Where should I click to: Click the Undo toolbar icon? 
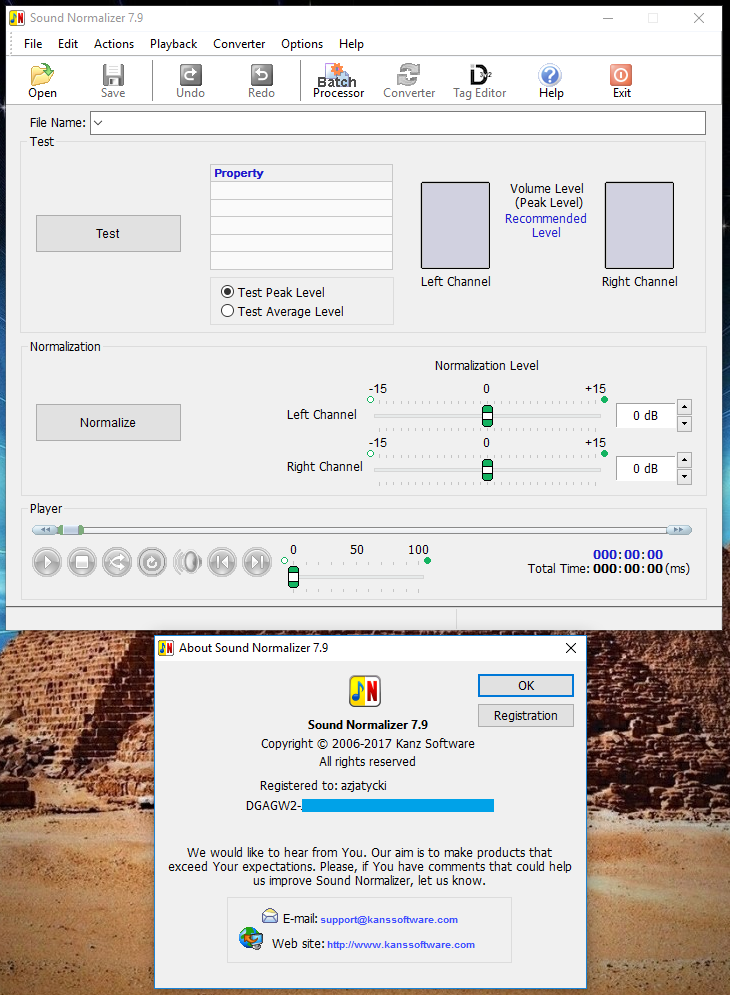[x=190, y=81]
